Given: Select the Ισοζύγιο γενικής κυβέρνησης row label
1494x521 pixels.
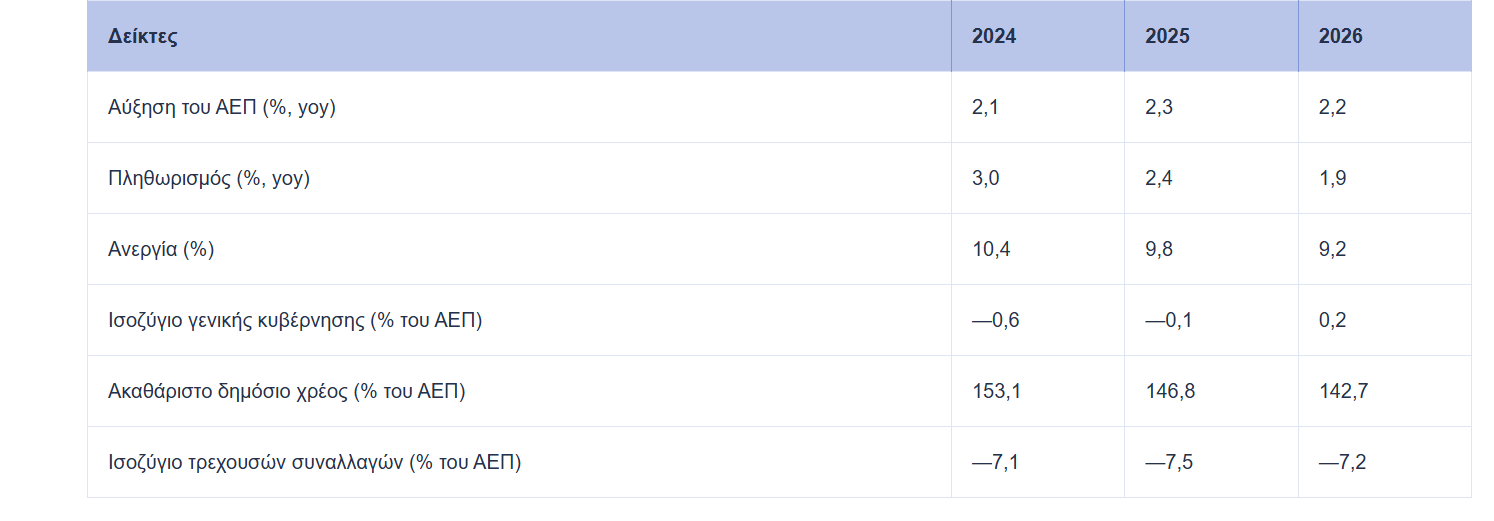Looking at the screenshot, I should 295,321.
